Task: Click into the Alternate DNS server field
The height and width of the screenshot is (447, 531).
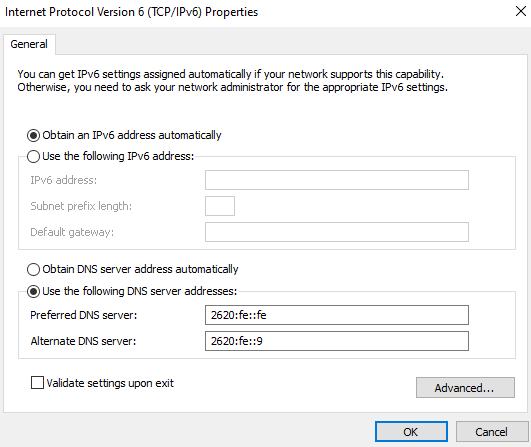Action: [x=337, y=341]
